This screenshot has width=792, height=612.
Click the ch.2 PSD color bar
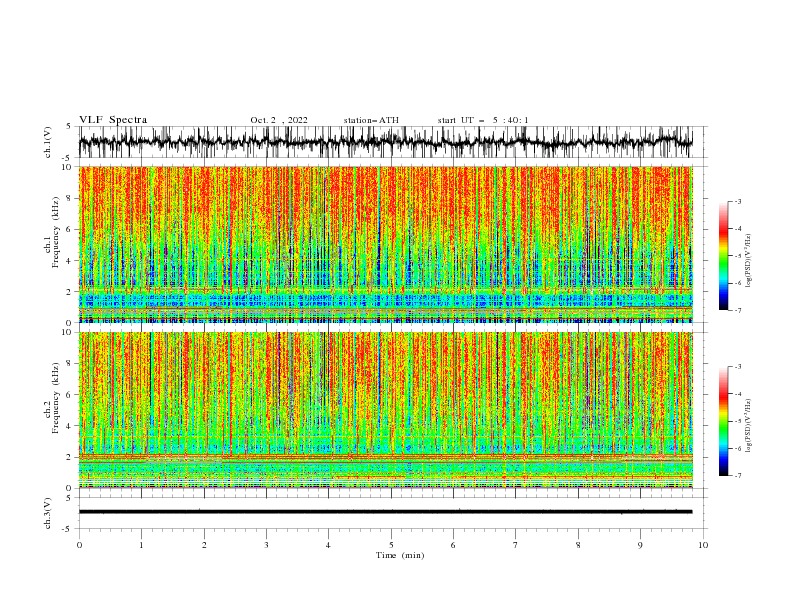pos(724,421)
